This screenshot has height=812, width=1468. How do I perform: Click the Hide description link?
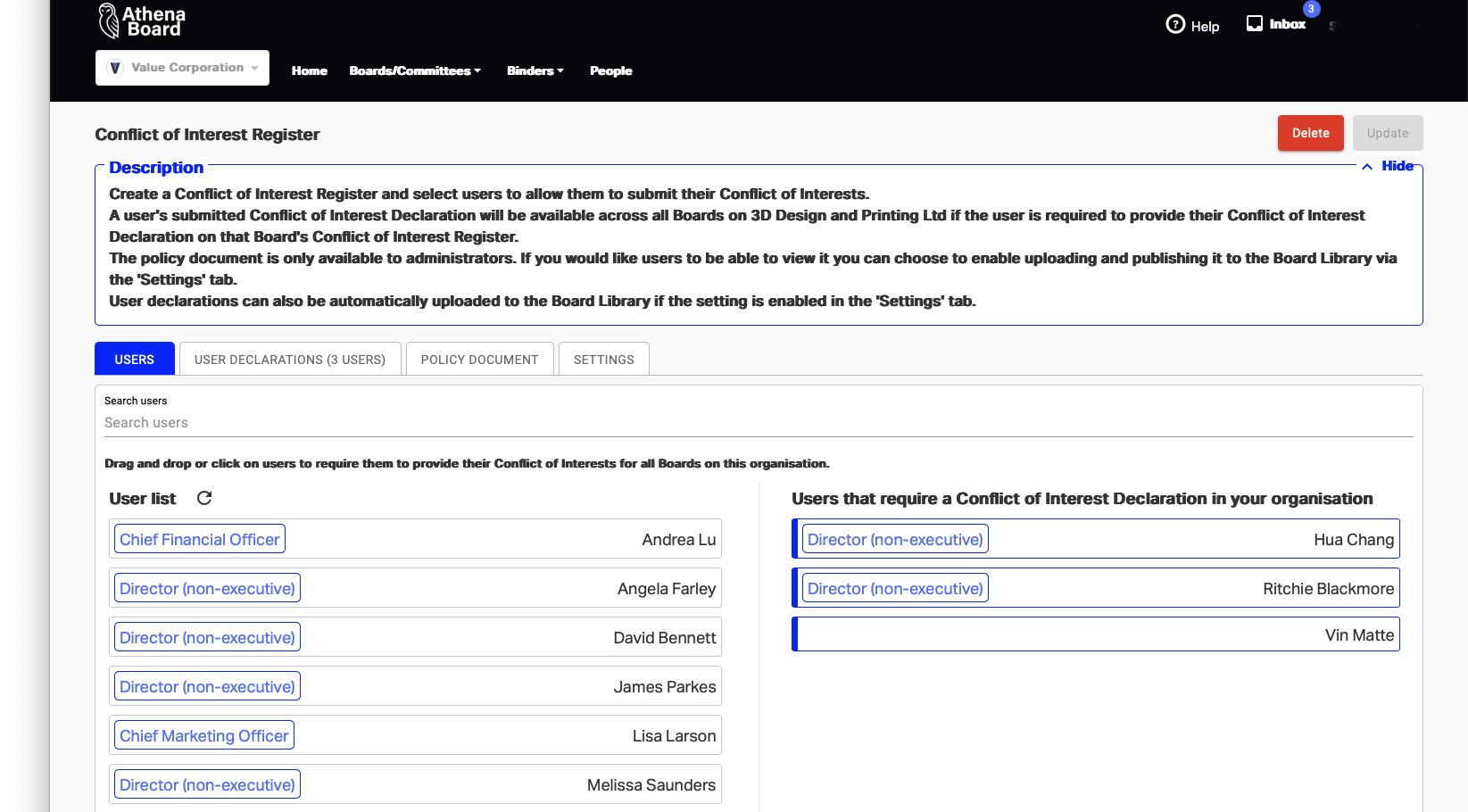click(1398, 166)
